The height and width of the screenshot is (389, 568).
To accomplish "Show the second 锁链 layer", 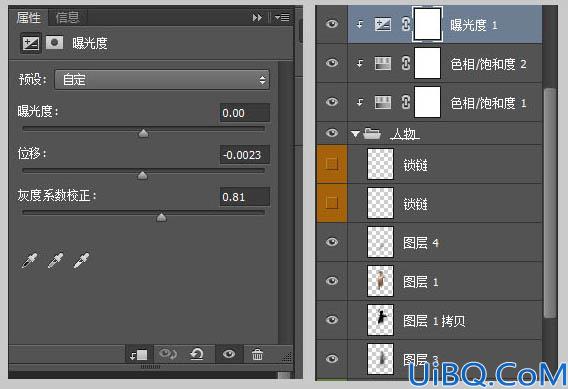I will pos(331,202).
